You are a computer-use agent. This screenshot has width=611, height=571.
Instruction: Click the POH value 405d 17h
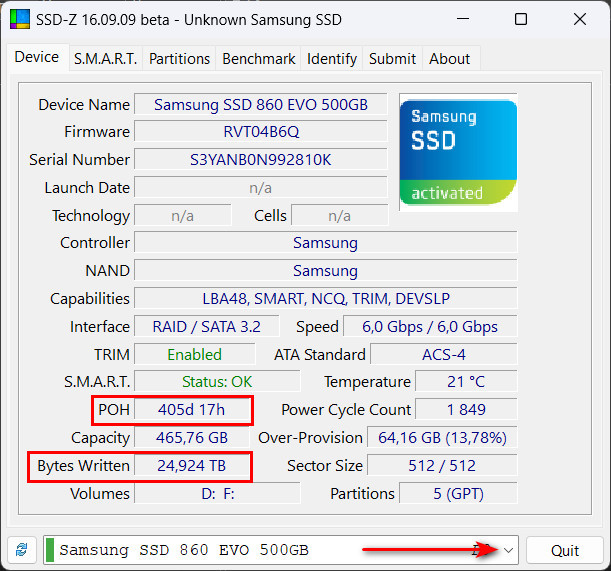(x=192, y=410)
